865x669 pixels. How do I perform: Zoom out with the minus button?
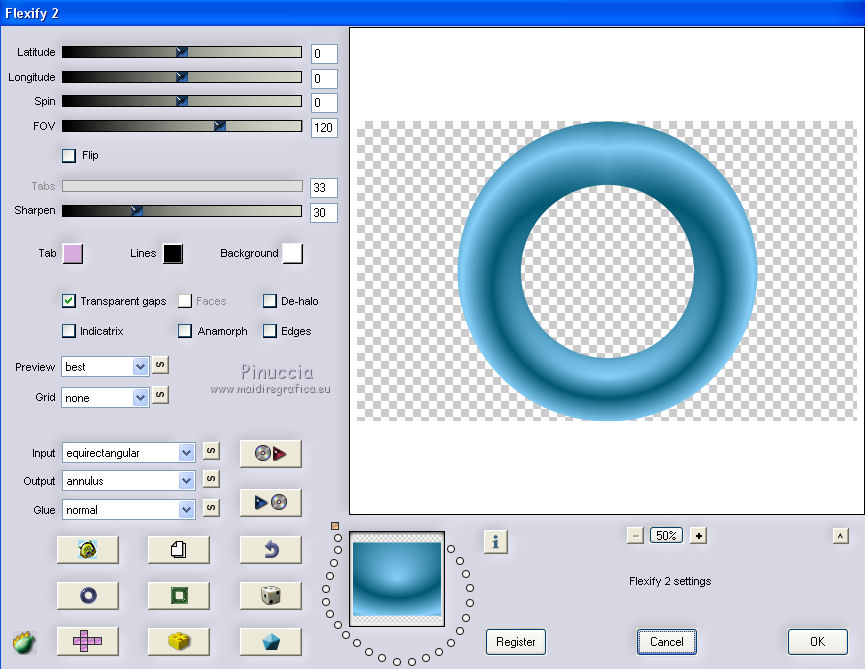point(635,536)
